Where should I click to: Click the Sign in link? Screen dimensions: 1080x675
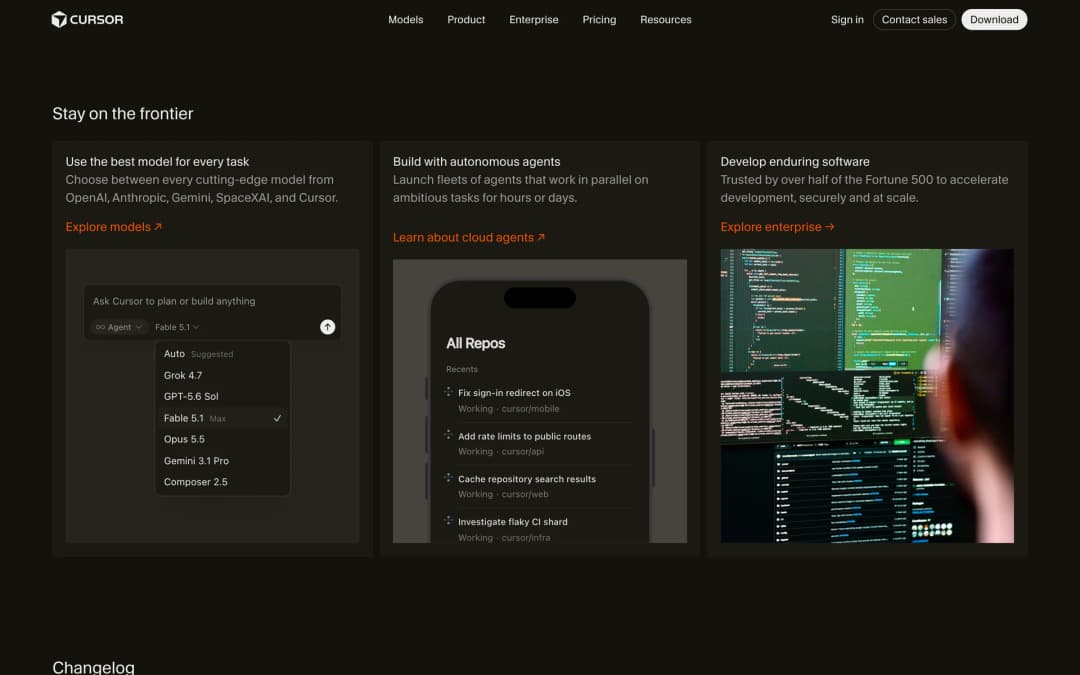[x=847, y=19]
